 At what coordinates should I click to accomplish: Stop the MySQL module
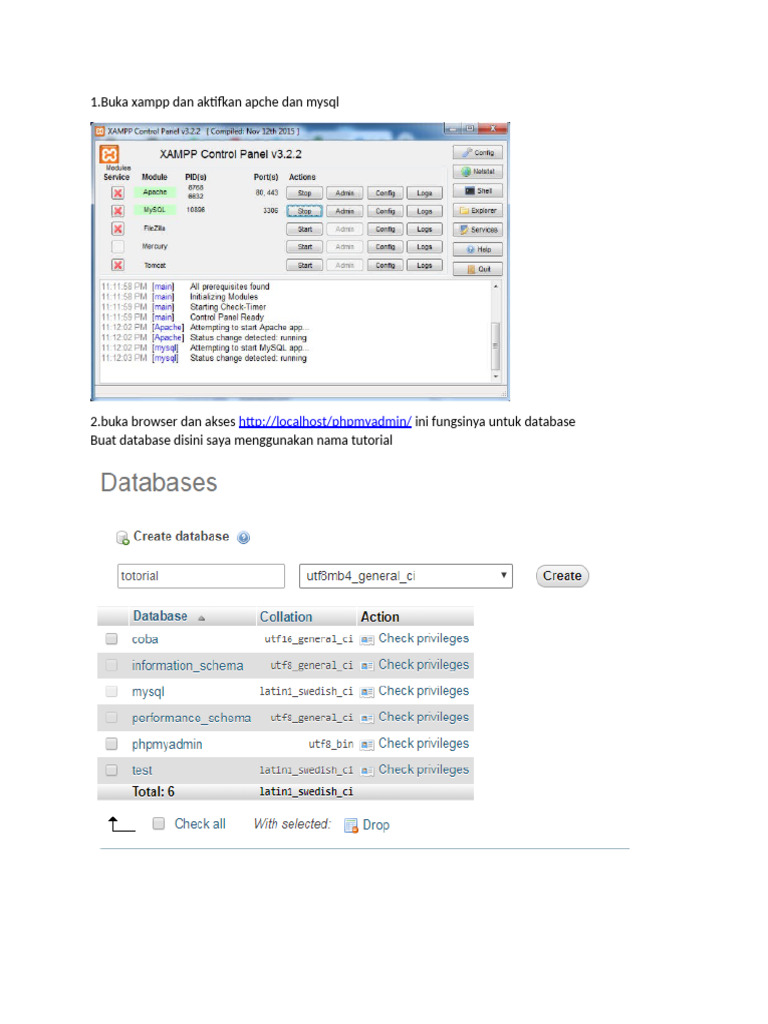[305, 211]
